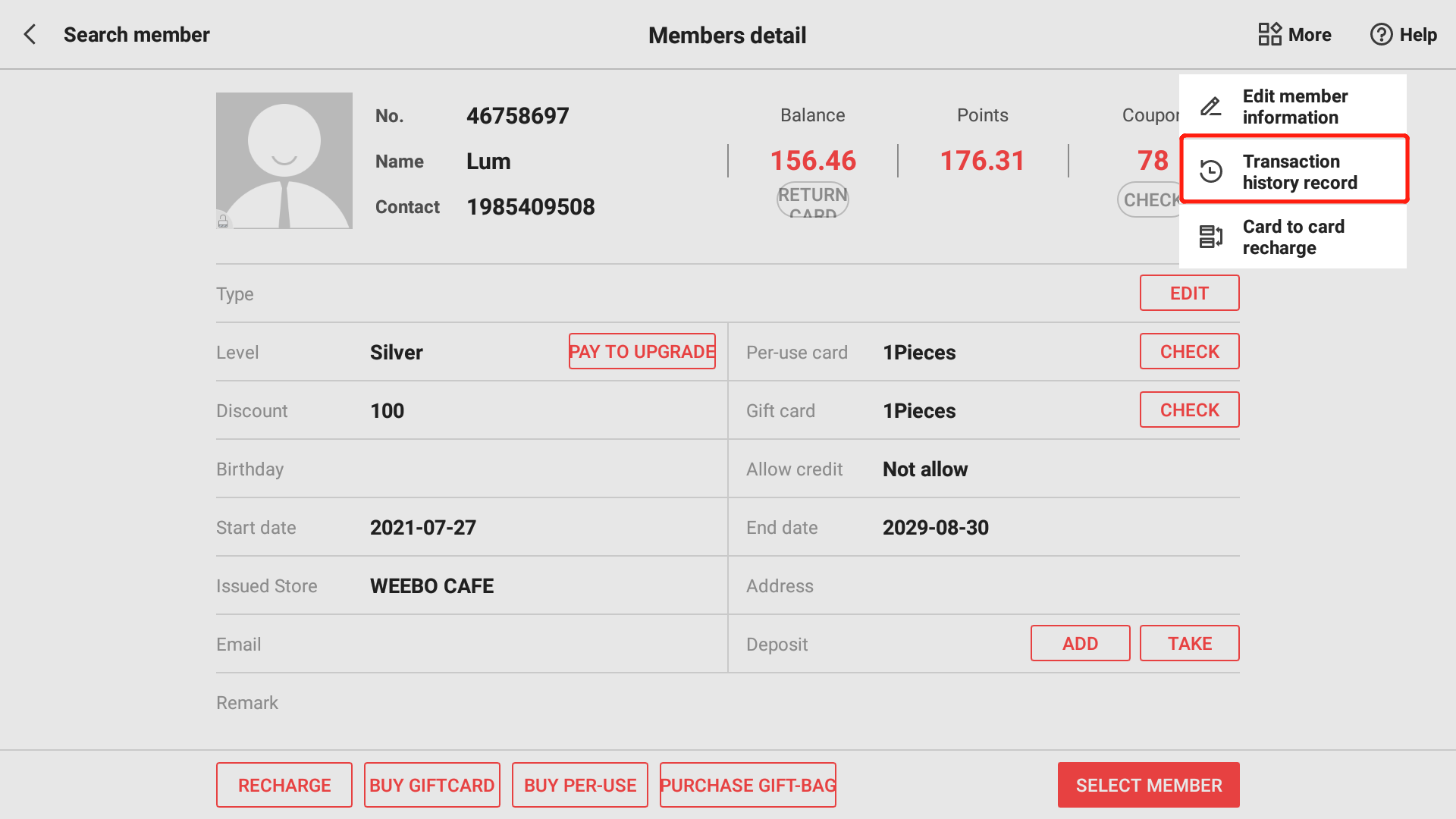The height and width of the screenshot is (819, 1456).
Task: Open Transaction history record
Action: click(1294, 169)
